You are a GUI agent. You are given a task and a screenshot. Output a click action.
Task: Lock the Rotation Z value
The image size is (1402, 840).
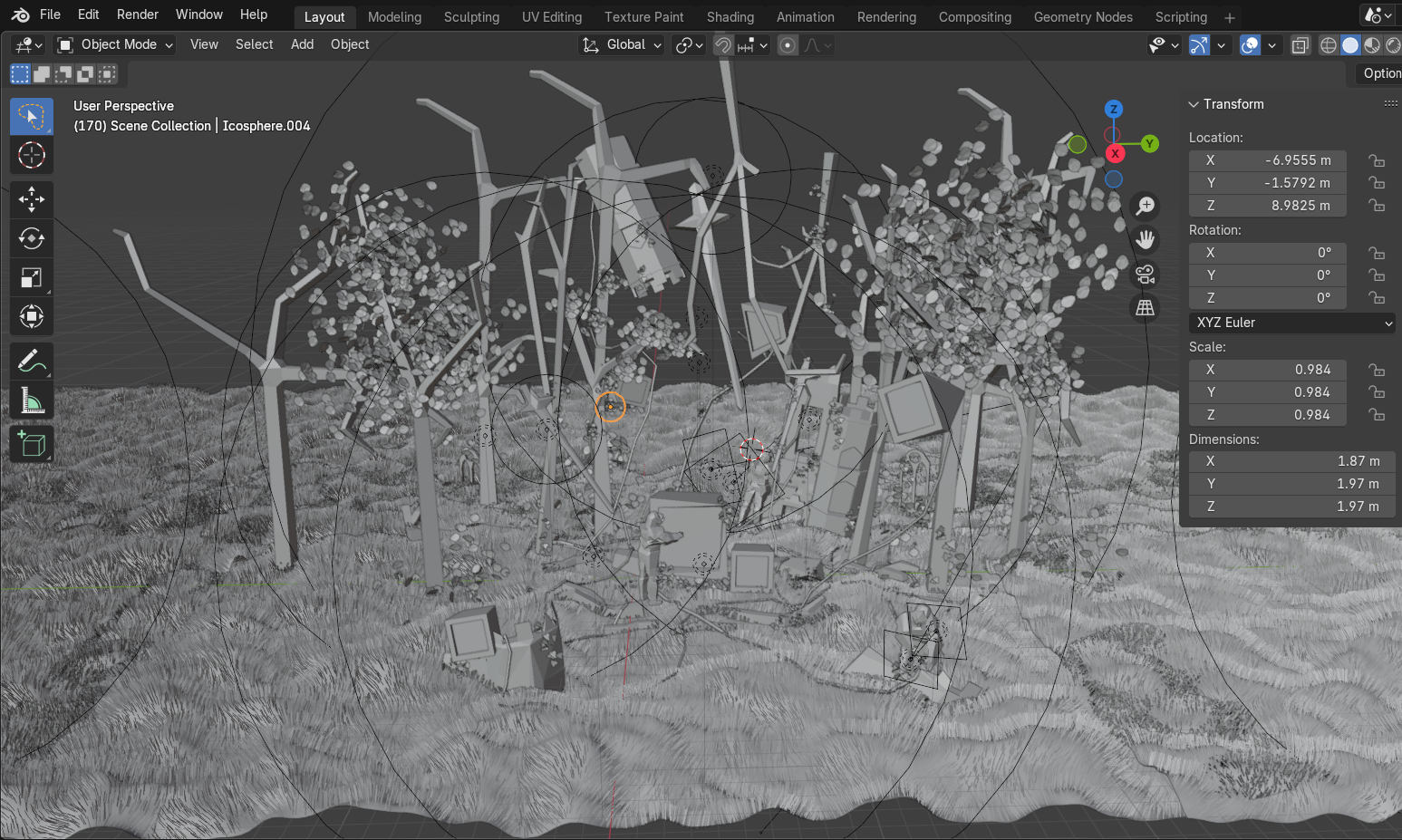tap(1377, 298)
